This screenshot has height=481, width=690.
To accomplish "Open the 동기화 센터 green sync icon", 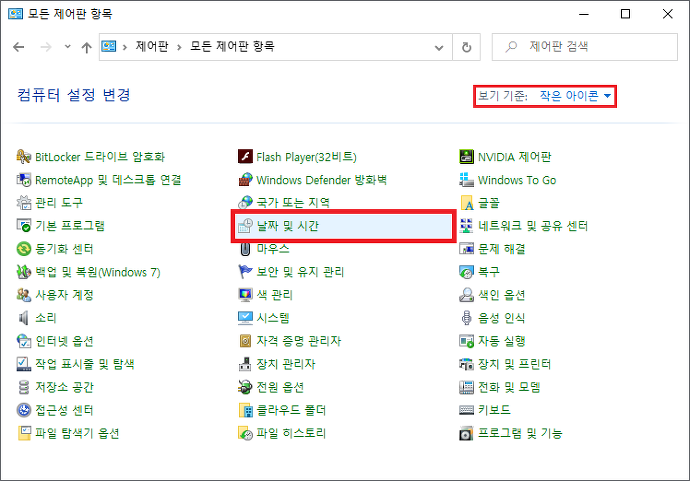I will 23,249.
